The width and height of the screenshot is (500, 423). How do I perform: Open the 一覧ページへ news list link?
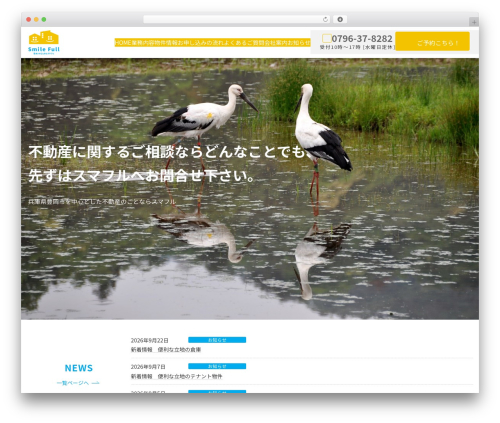(x=78, y=383)
